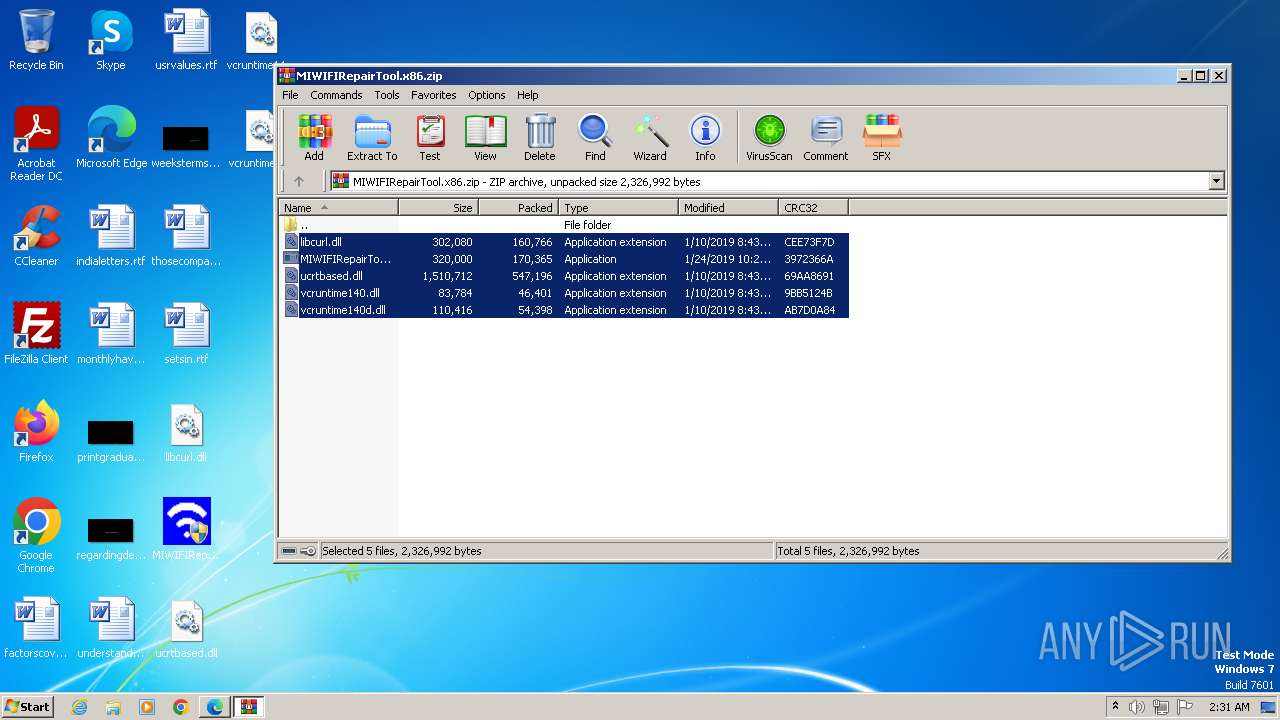The height and width of the screenshot is (720, 1280).
Task: Click the Start button
Action: click(27, 706)
